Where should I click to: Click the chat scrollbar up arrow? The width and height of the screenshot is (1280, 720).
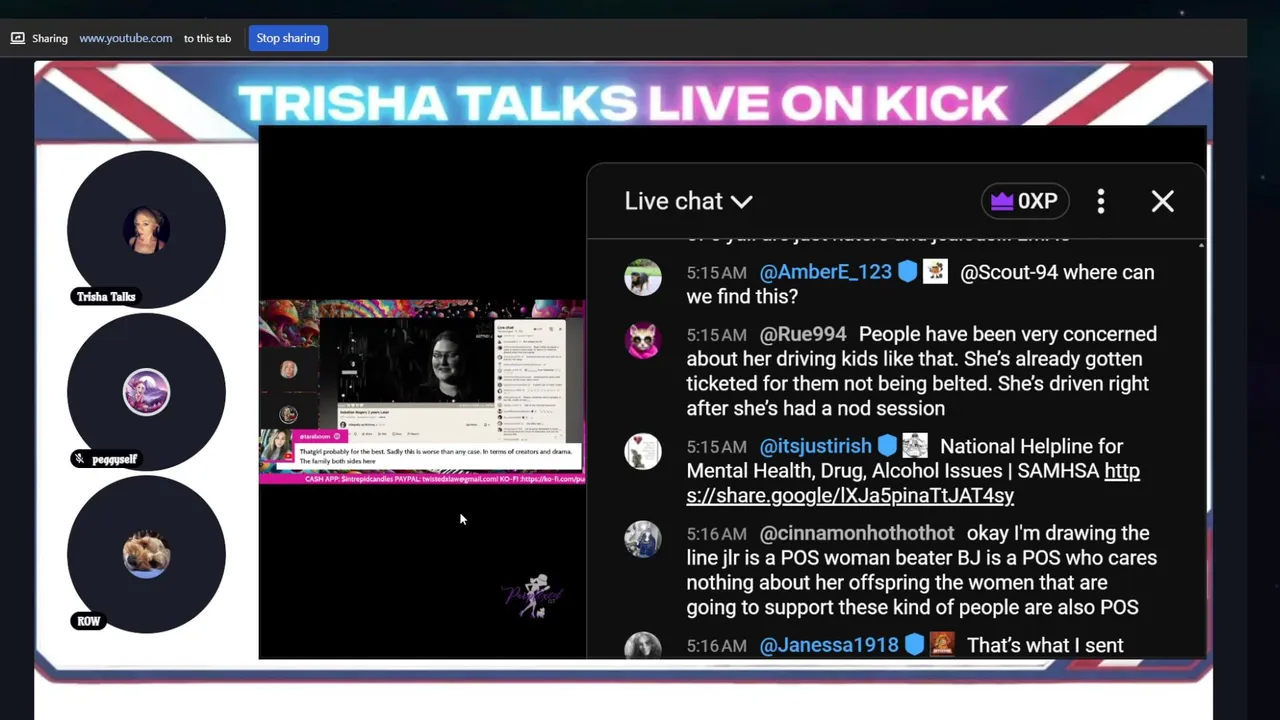[x=1201, y=245]
